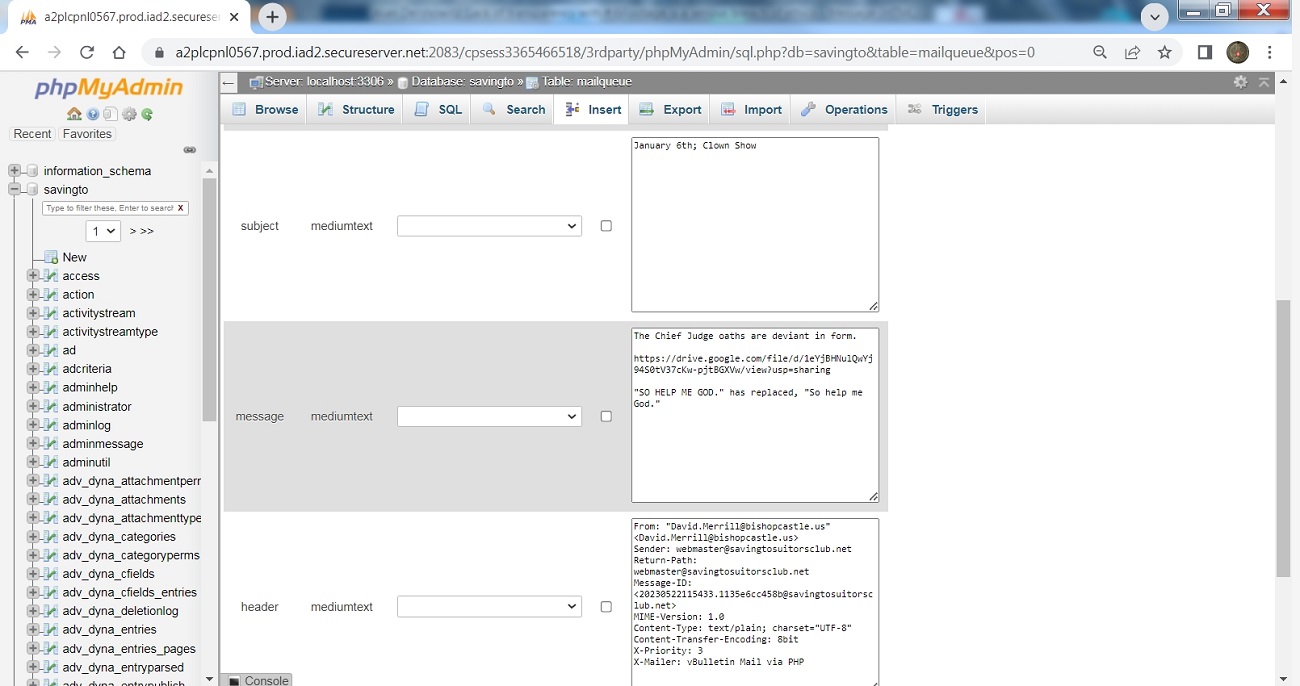Image resolution: width=1300 pixels, height=686 pixels.
Task: Click the phpMyAdmin home icon
Action: (x=74, y=114)
